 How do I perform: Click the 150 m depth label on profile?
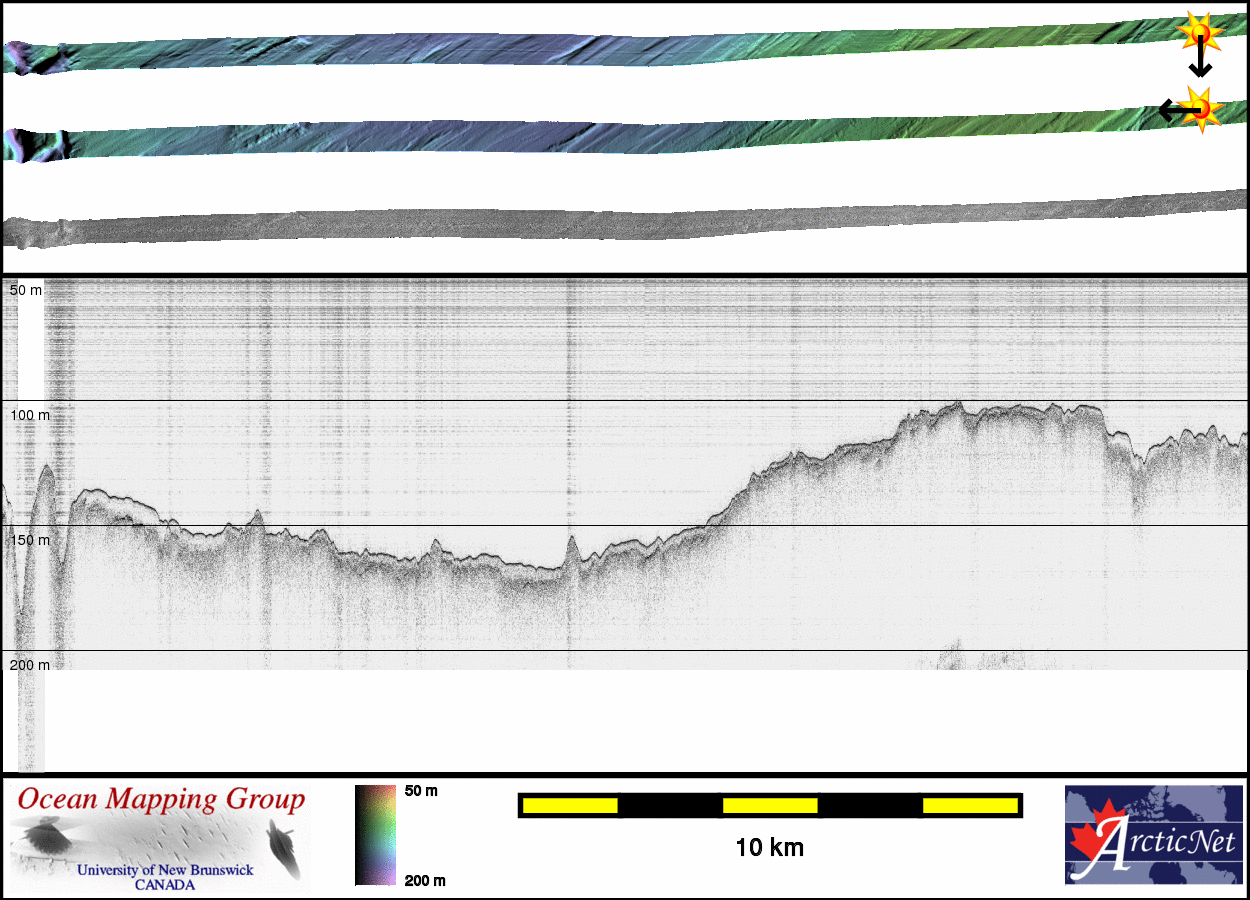pos(29,540)
